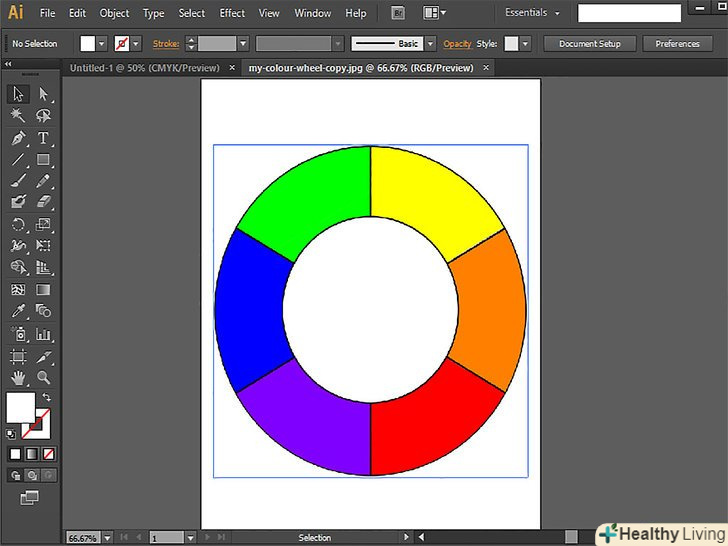Select the Magic Wand tool

coord(18,116)
